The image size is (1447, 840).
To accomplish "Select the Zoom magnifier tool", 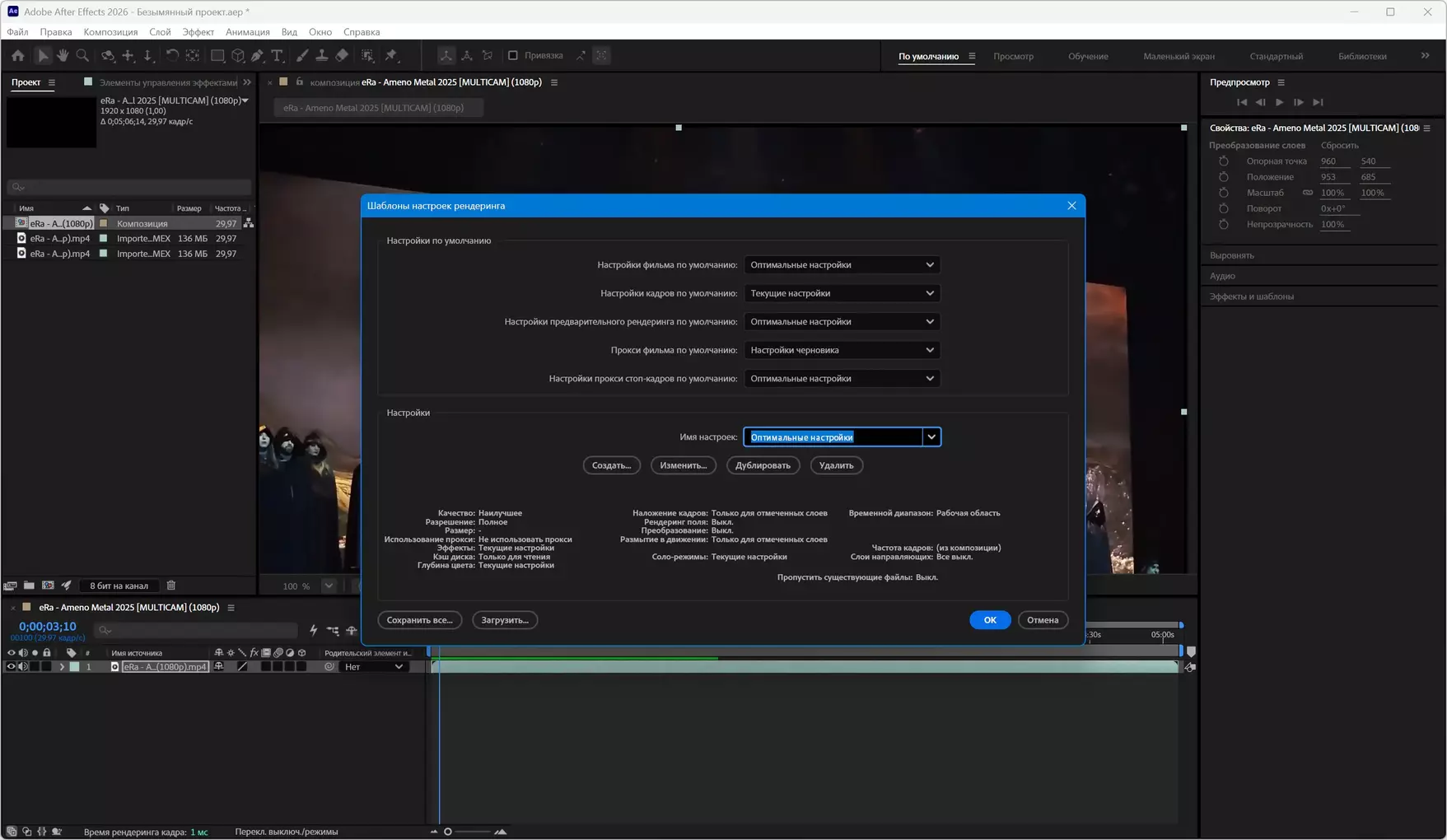I will (x=82, y=56).
